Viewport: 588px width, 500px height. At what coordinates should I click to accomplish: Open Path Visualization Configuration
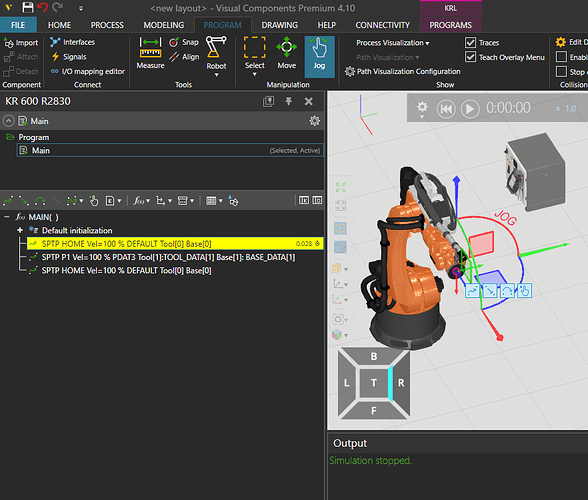(x=403, y=71)
